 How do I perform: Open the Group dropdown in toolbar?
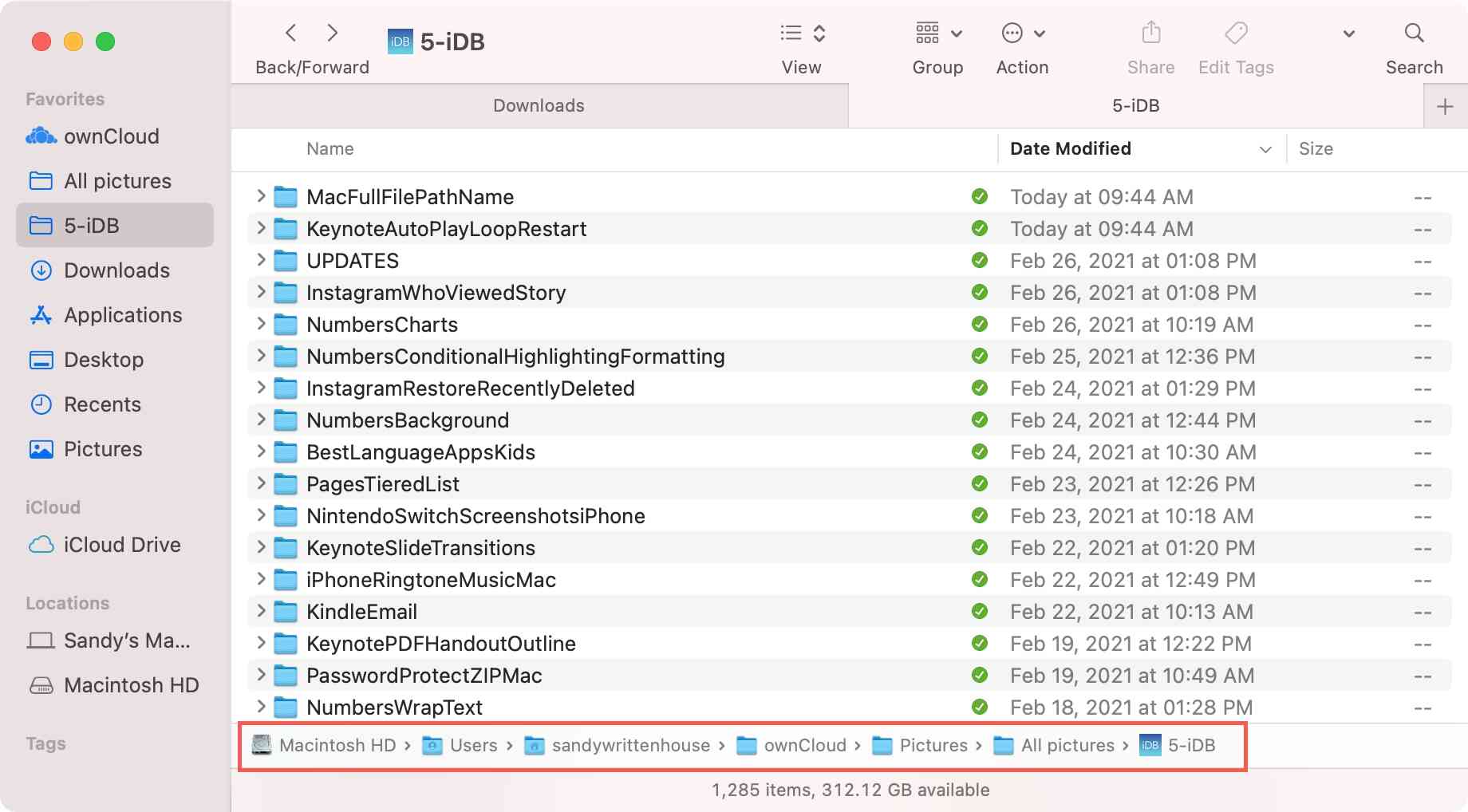click(x=938, y=34)
